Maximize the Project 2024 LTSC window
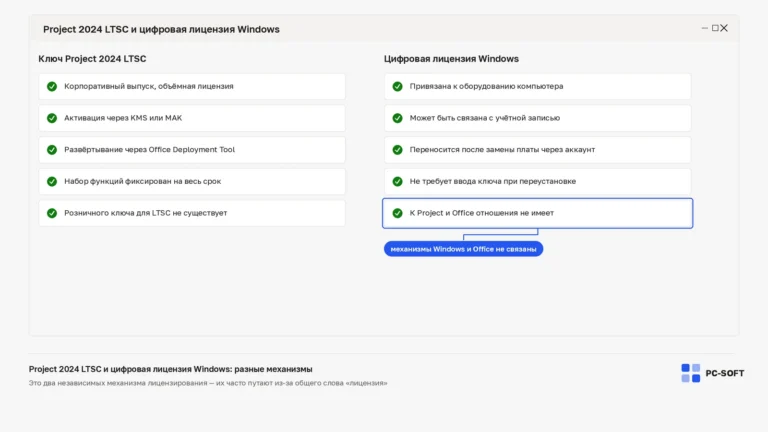This screenshot has width=768, height=432. coord(715,28)
